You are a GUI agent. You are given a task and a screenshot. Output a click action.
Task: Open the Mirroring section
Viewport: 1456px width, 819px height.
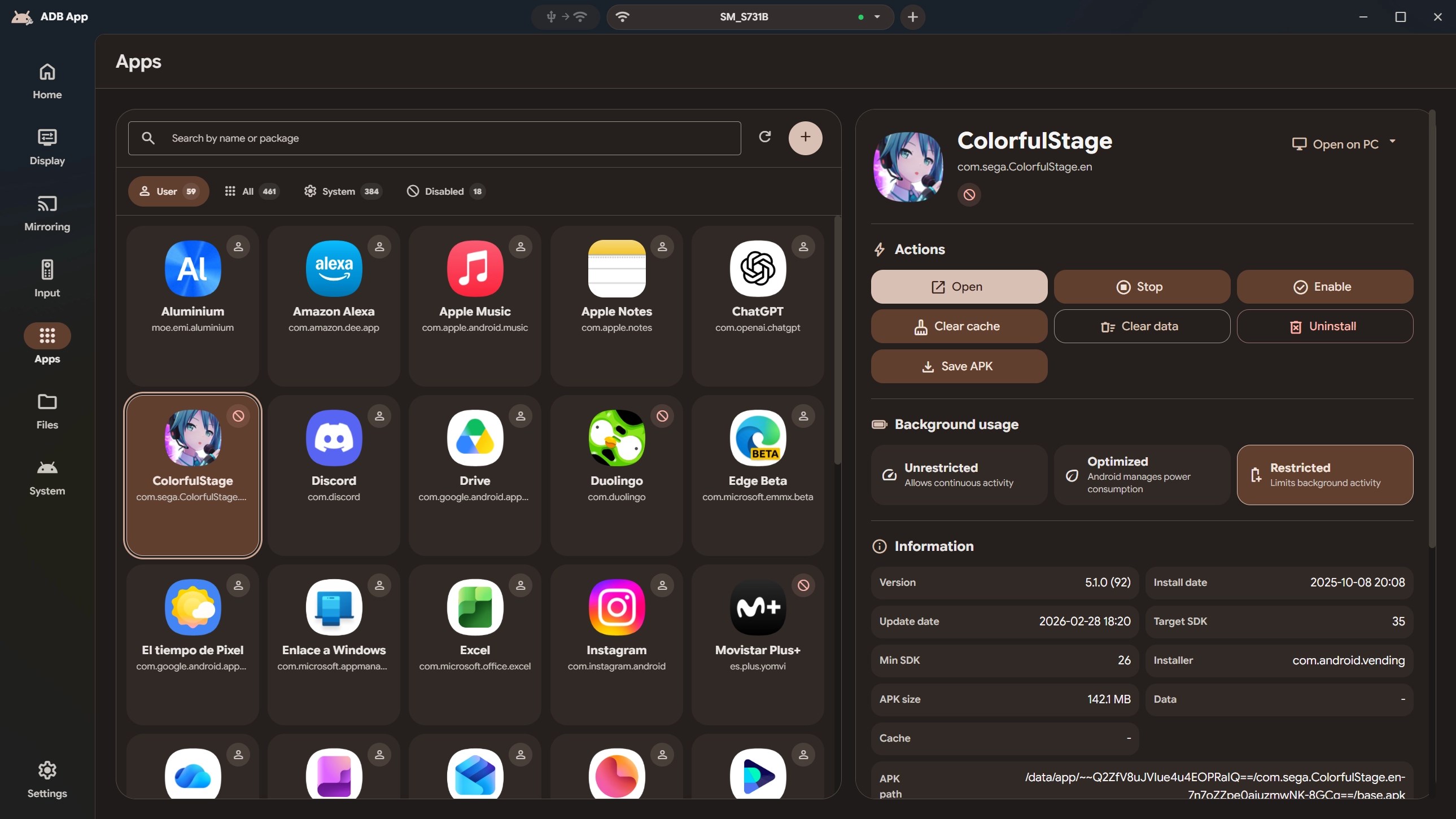pos(47,213)
